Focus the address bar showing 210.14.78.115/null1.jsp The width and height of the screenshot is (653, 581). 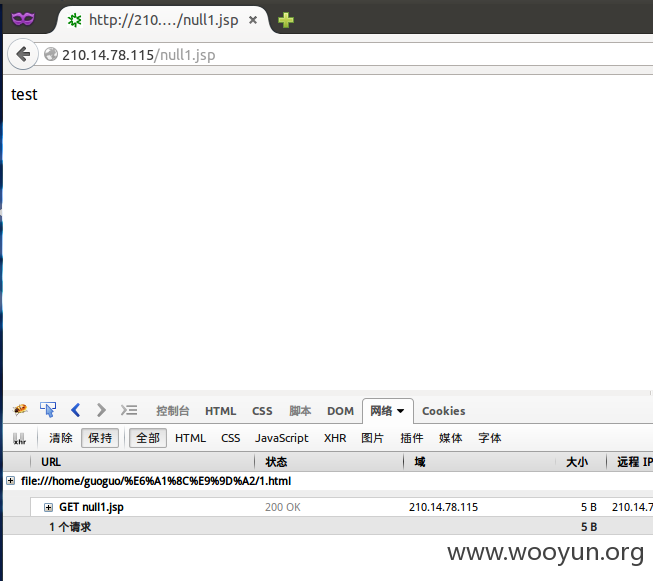(346, 54)
